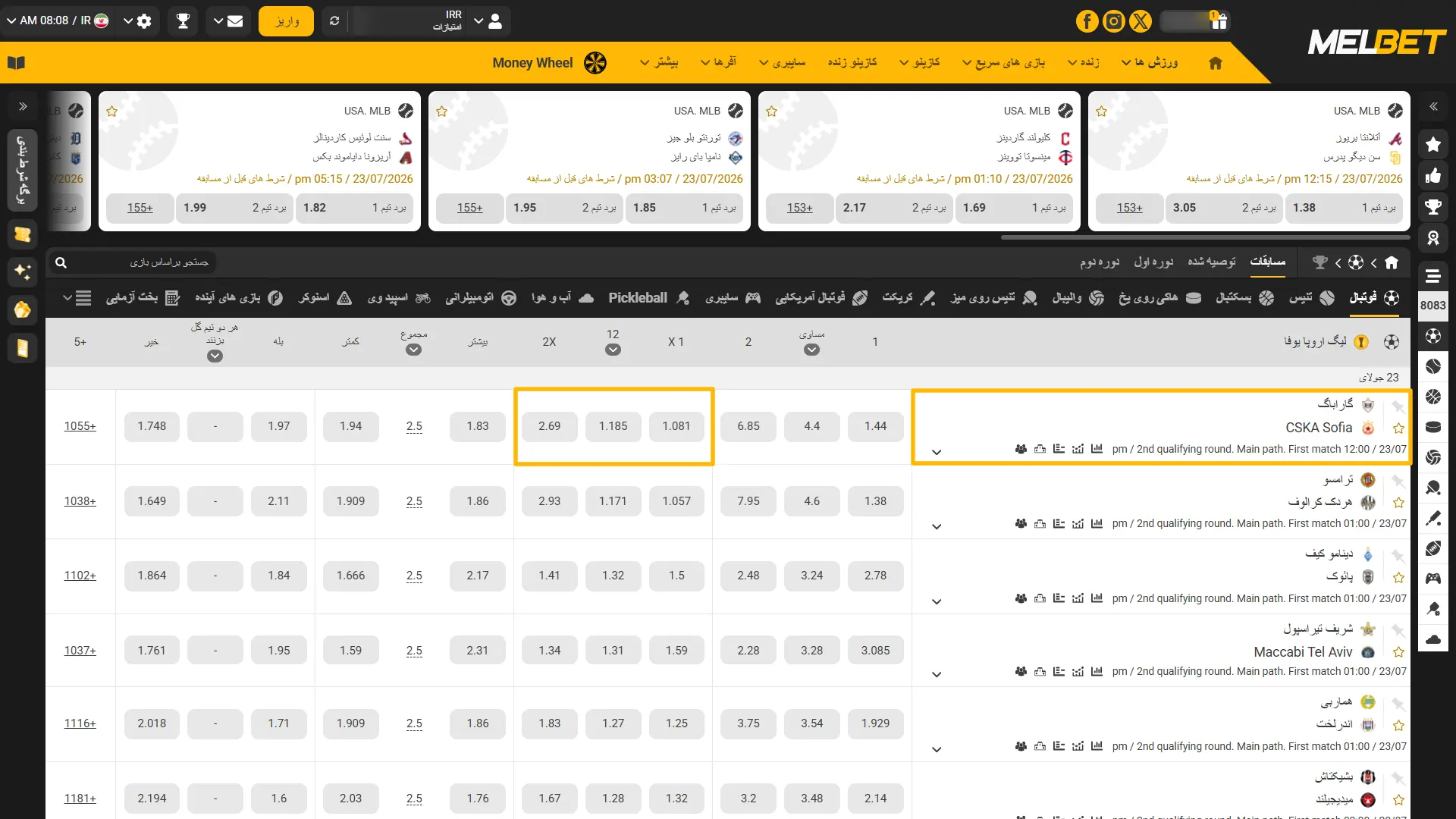Open the 1055+ more markets link
Image resolution: width=1456 pixels, height=819 pixels.
pos(80,426)
